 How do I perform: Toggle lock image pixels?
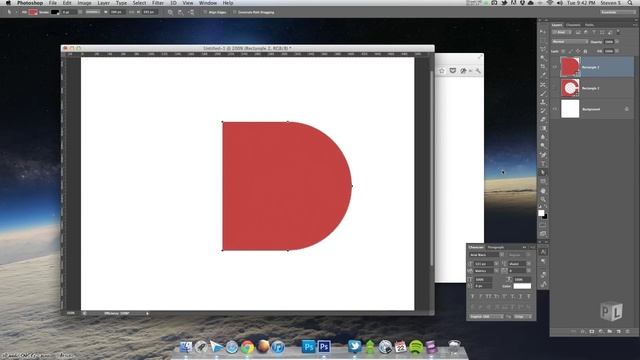point(570,51)
